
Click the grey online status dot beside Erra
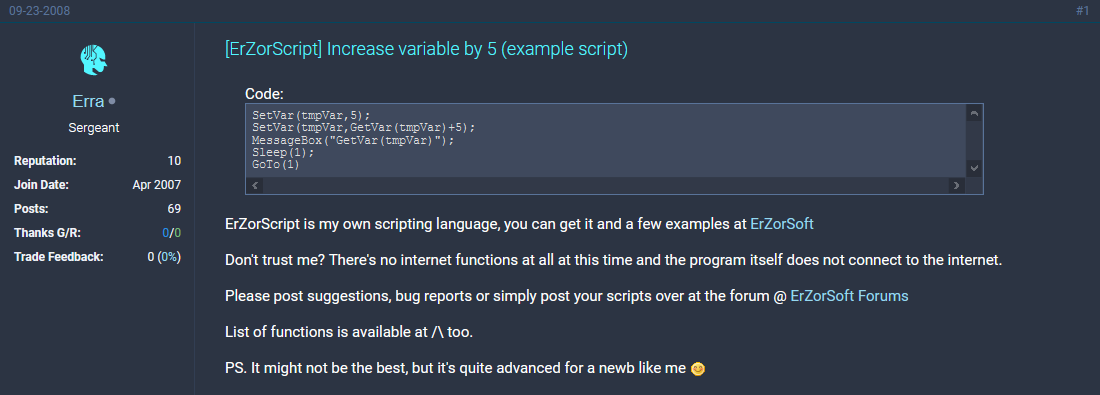[112, 102]
